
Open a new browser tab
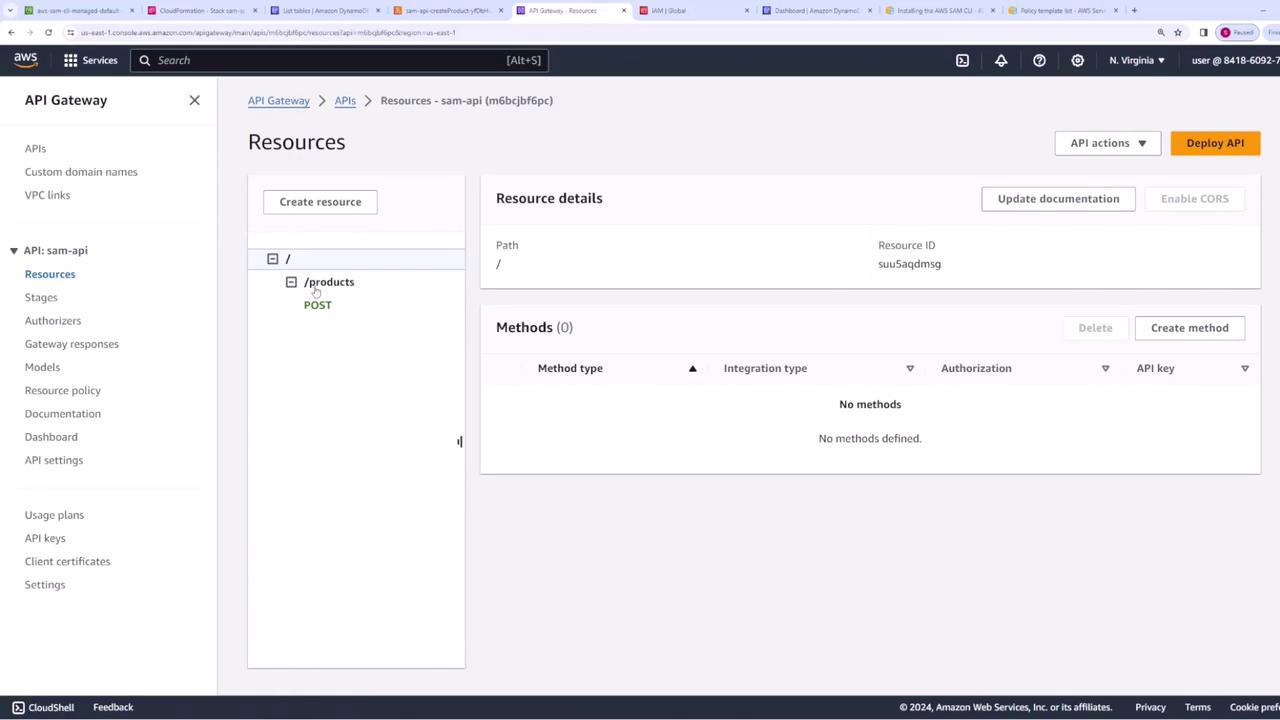(1134, 10)
